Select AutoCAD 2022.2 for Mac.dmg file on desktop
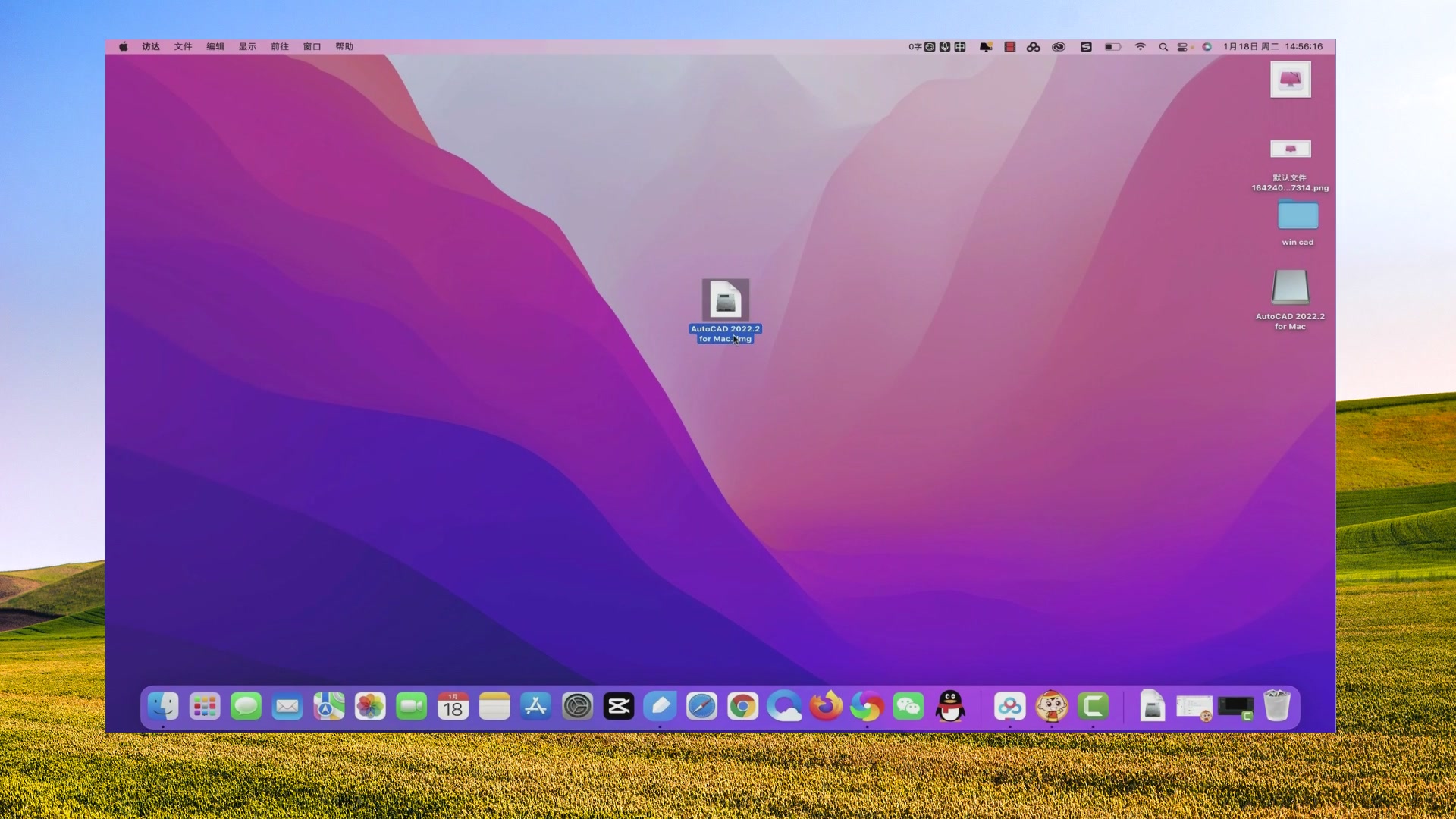The image size is (1456, 819). coord(726,311)
